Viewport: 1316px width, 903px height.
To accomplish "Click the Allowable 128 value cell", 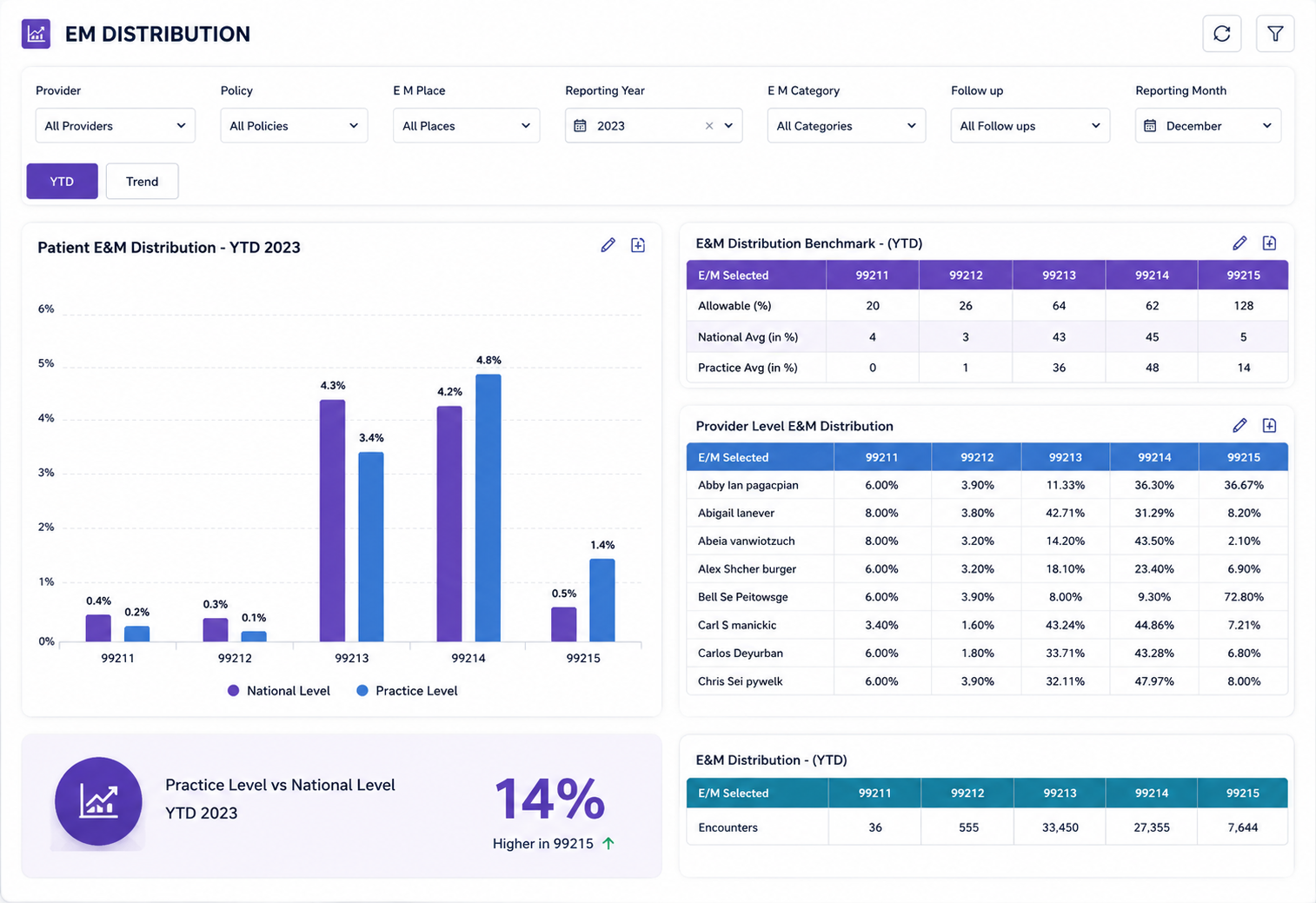I will (1243, 306).
